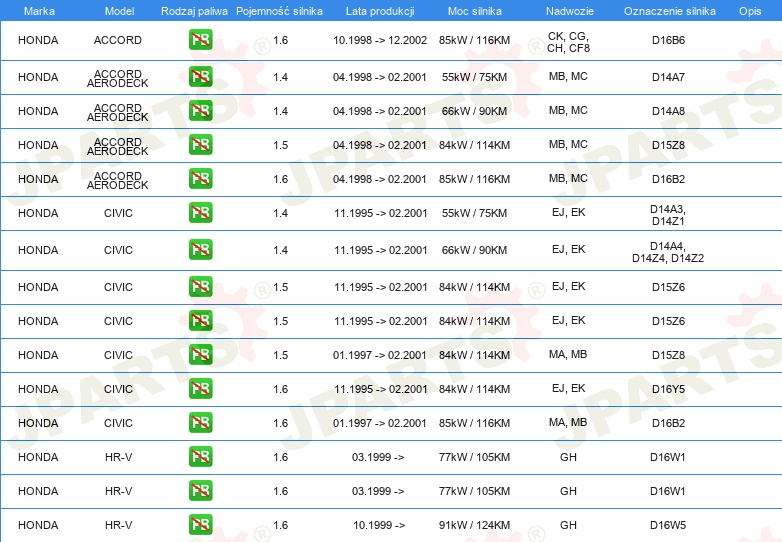The width and height of the screenshot is (782, 542).
Task: Click HONDA in the ACCORD D16B6 row
Action: 38,40
